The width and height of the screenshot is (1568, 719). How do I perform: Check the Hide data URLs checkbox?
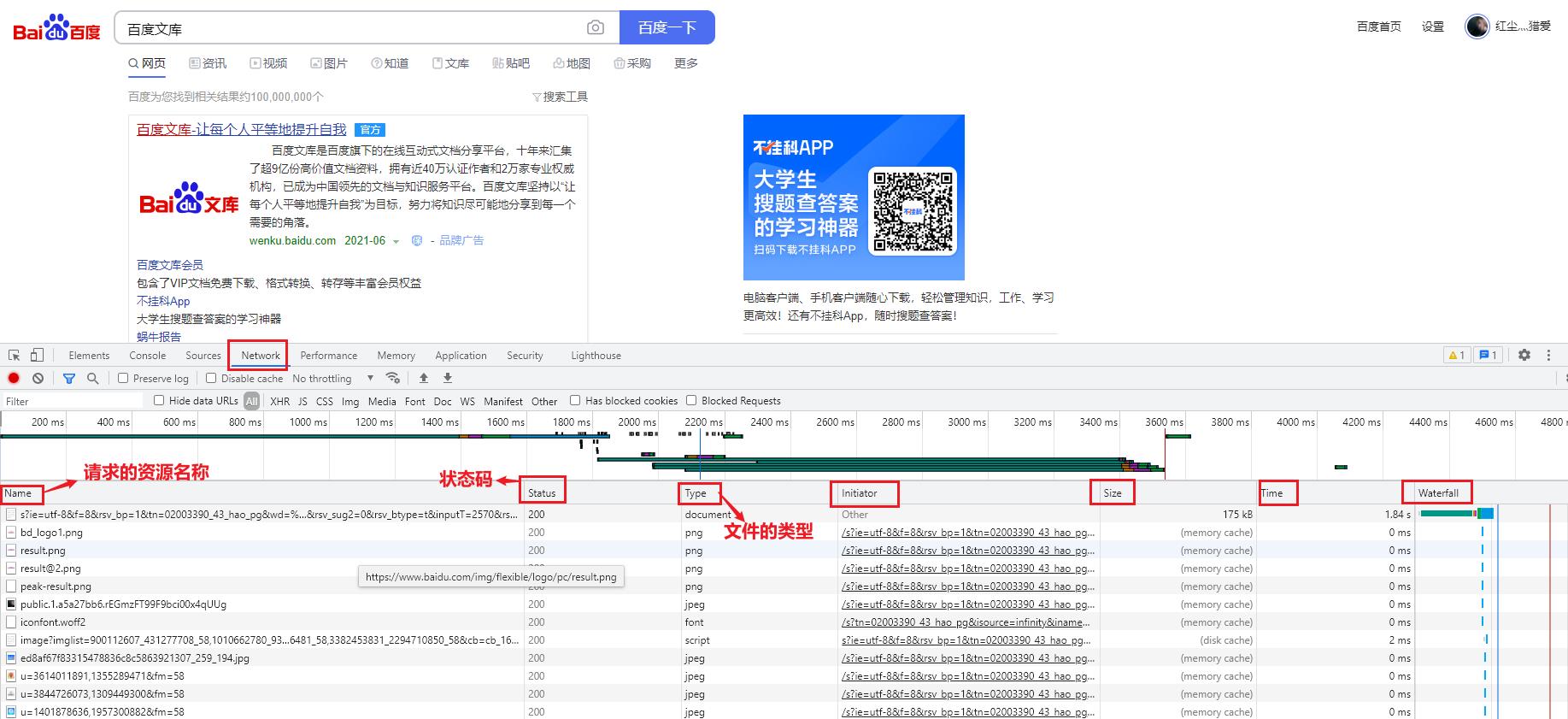[x=159, y=400]
